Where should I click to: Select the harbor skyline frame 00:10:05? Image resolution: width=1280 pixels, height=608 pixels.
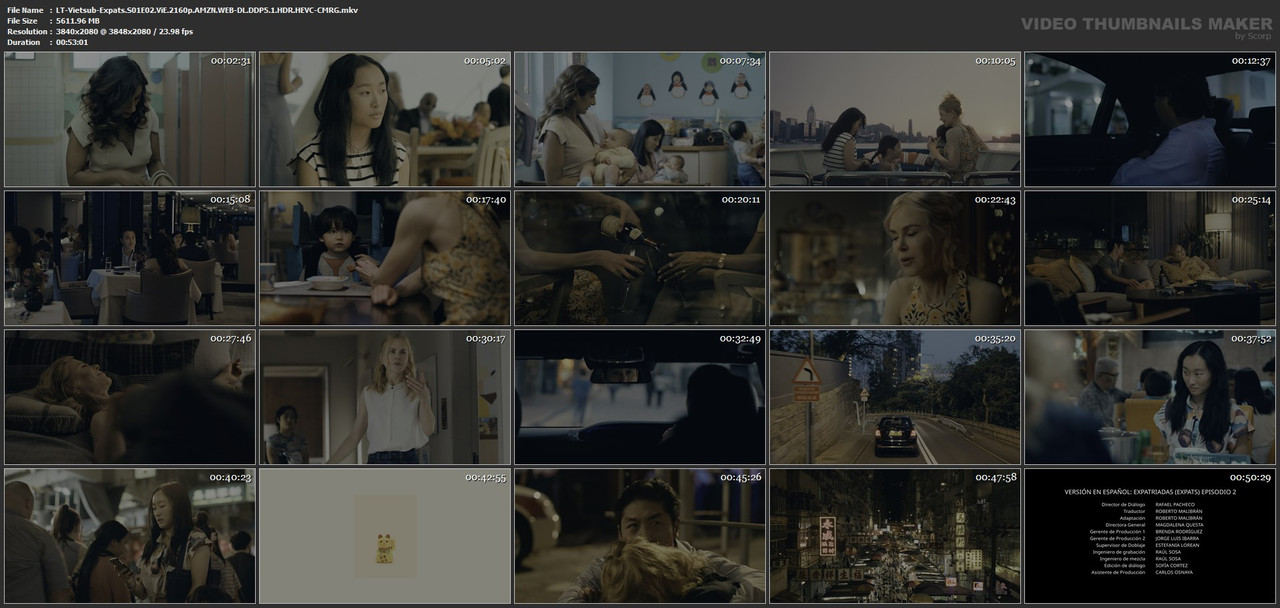(x=895, y=119)
